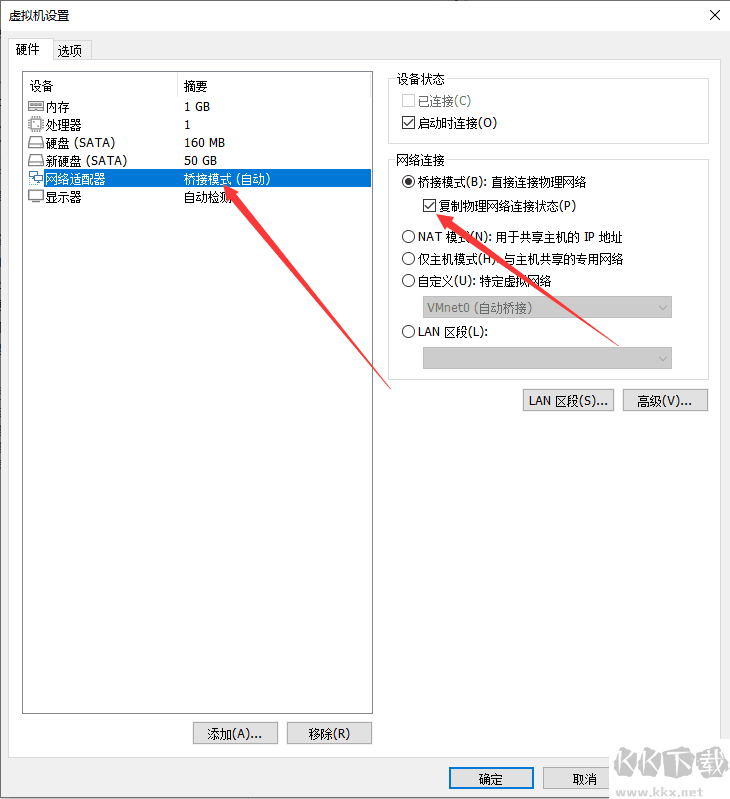
Task: Switch to the 选项 tab
Action: coord(70,50)
